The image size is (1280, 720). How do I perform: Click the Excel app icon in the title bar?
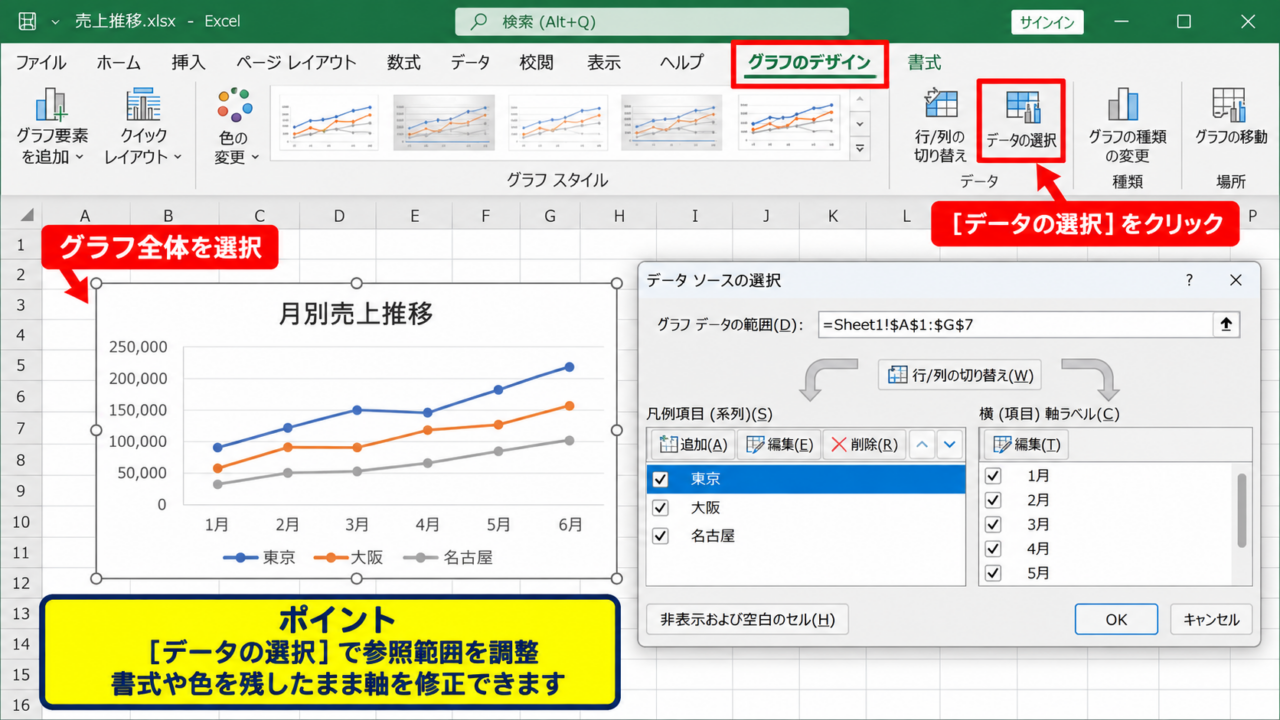click(28, 21)
